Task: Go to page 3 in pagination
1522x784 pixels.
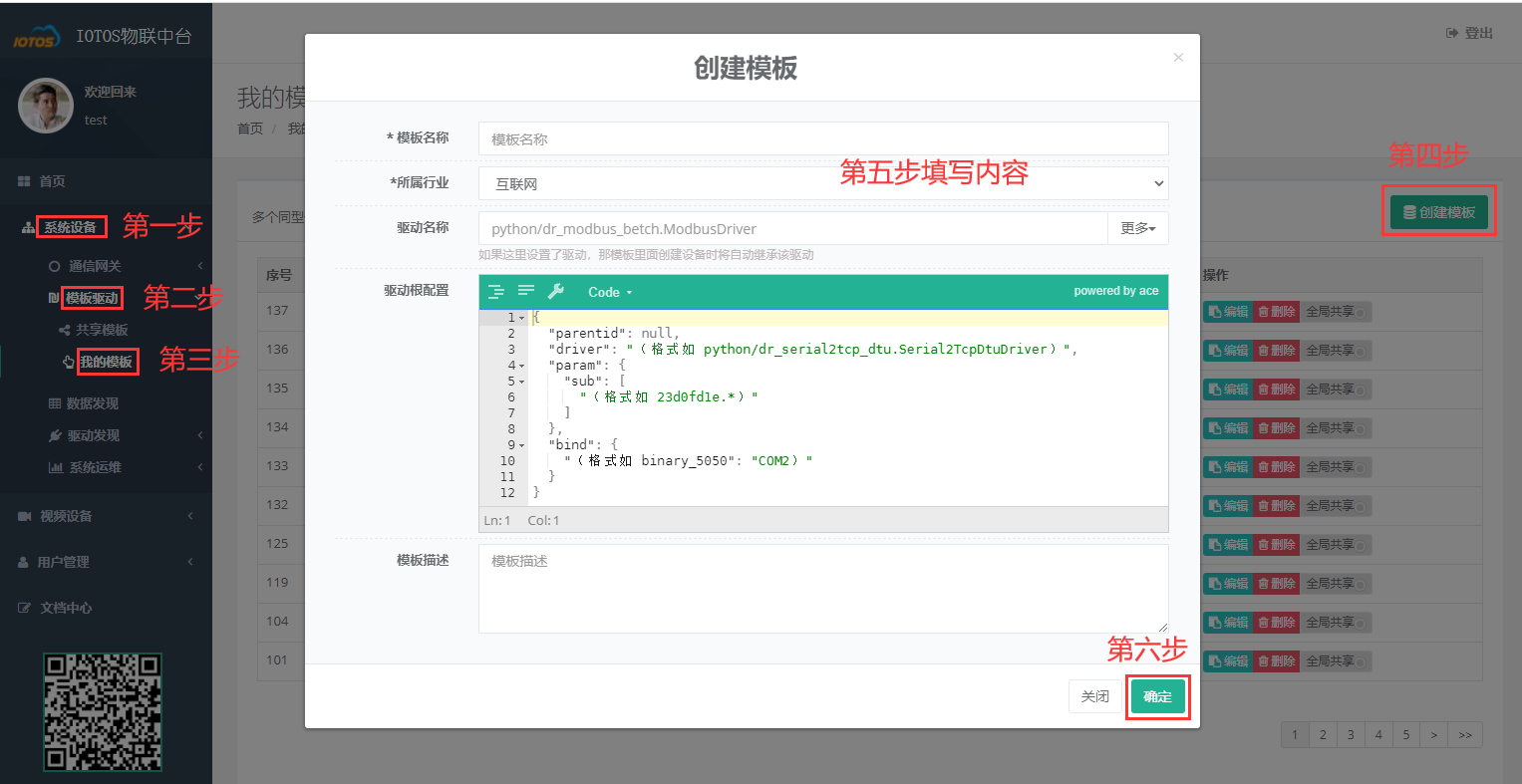Action: click(x=1350, y=734)
